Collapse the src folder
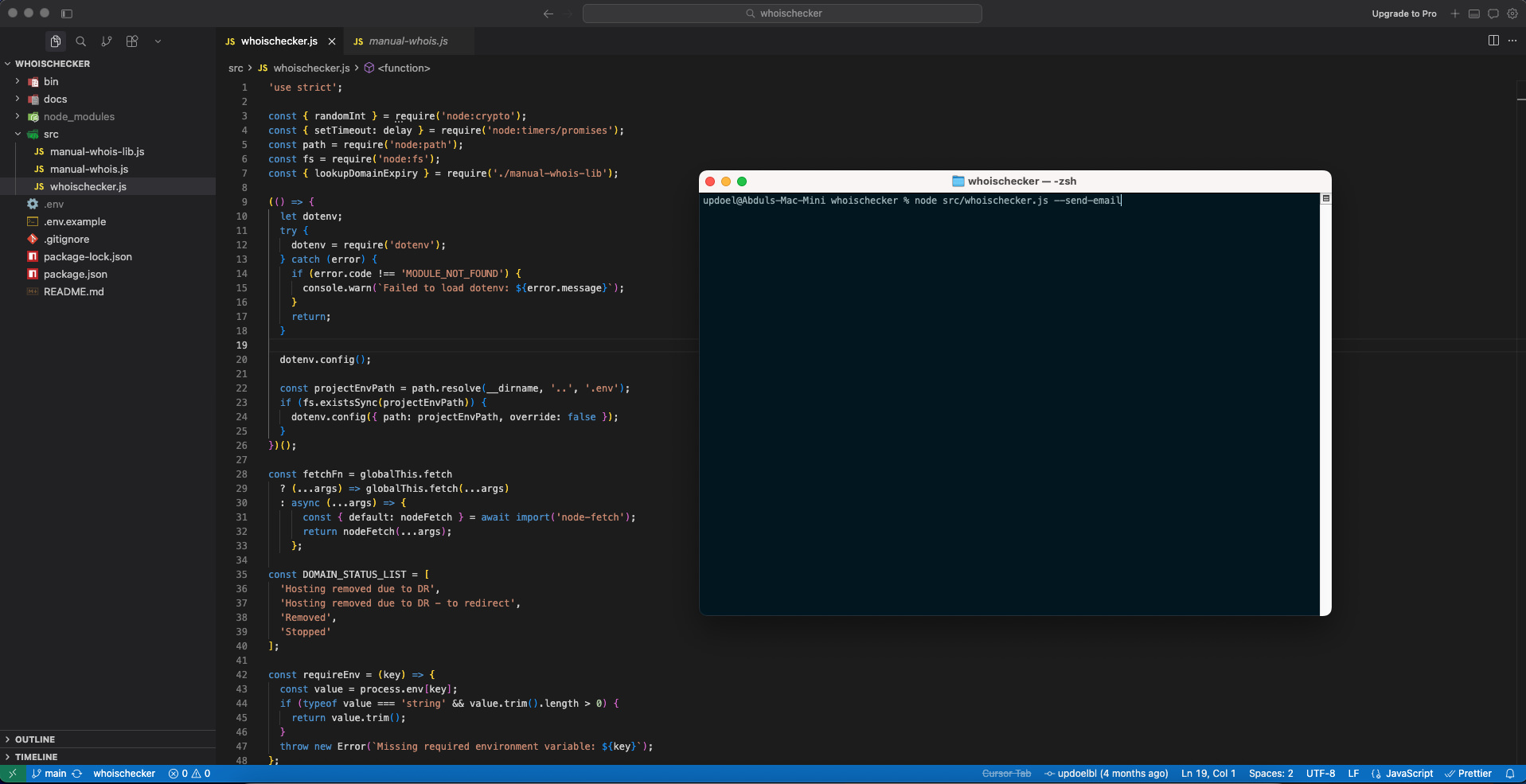The height and width of the screenshot is (784, 1526). 51,135
